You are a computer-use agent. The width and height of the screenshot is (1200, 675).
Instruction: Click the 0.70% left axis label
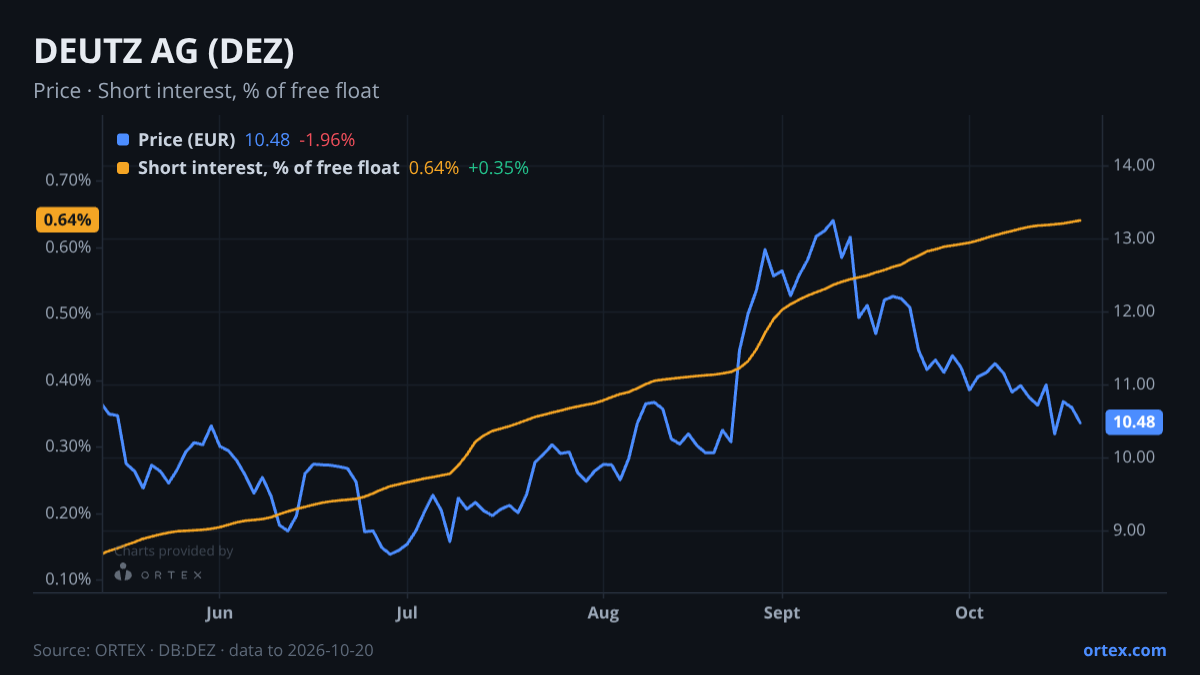(69, 180)
